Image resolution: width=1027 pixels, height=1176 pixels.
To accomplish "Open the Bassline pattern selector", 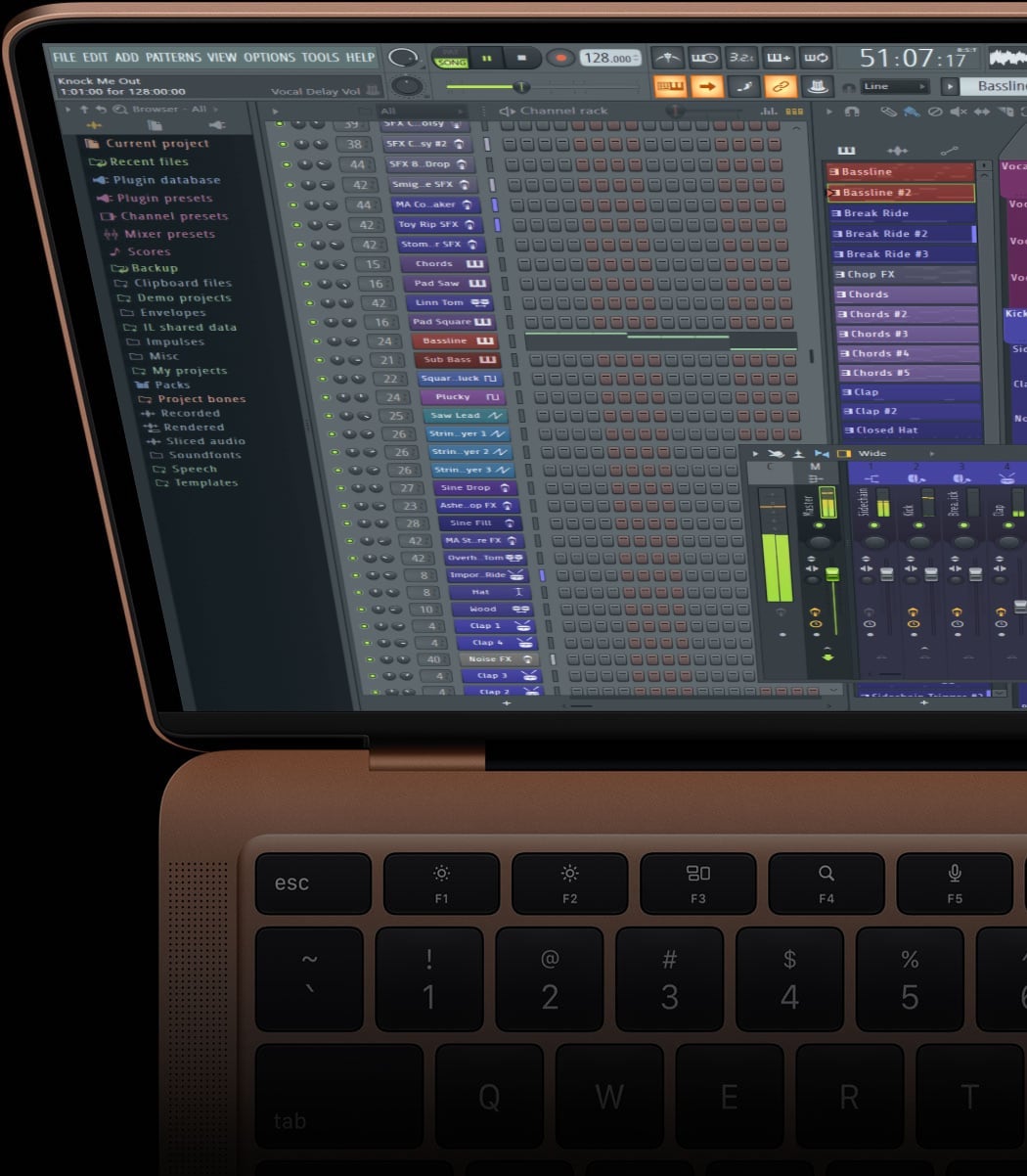I will (x=994, y=86).
